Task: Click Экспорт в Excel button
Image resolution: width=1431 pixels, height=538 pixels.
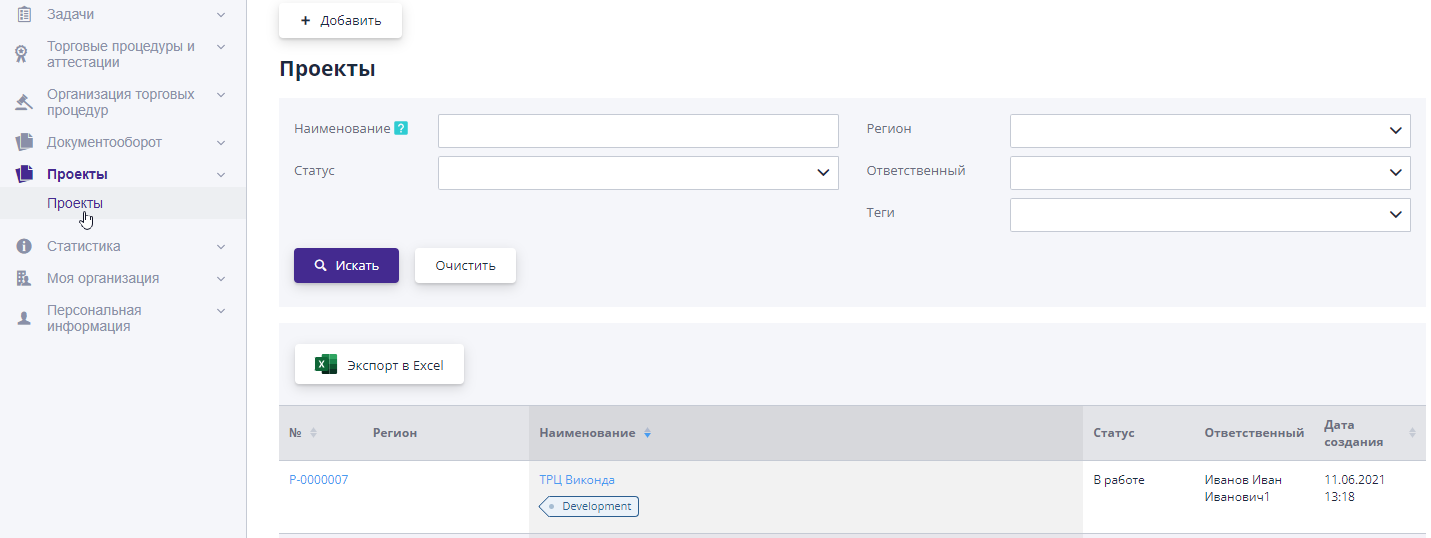Action: (x=379, y=365)
